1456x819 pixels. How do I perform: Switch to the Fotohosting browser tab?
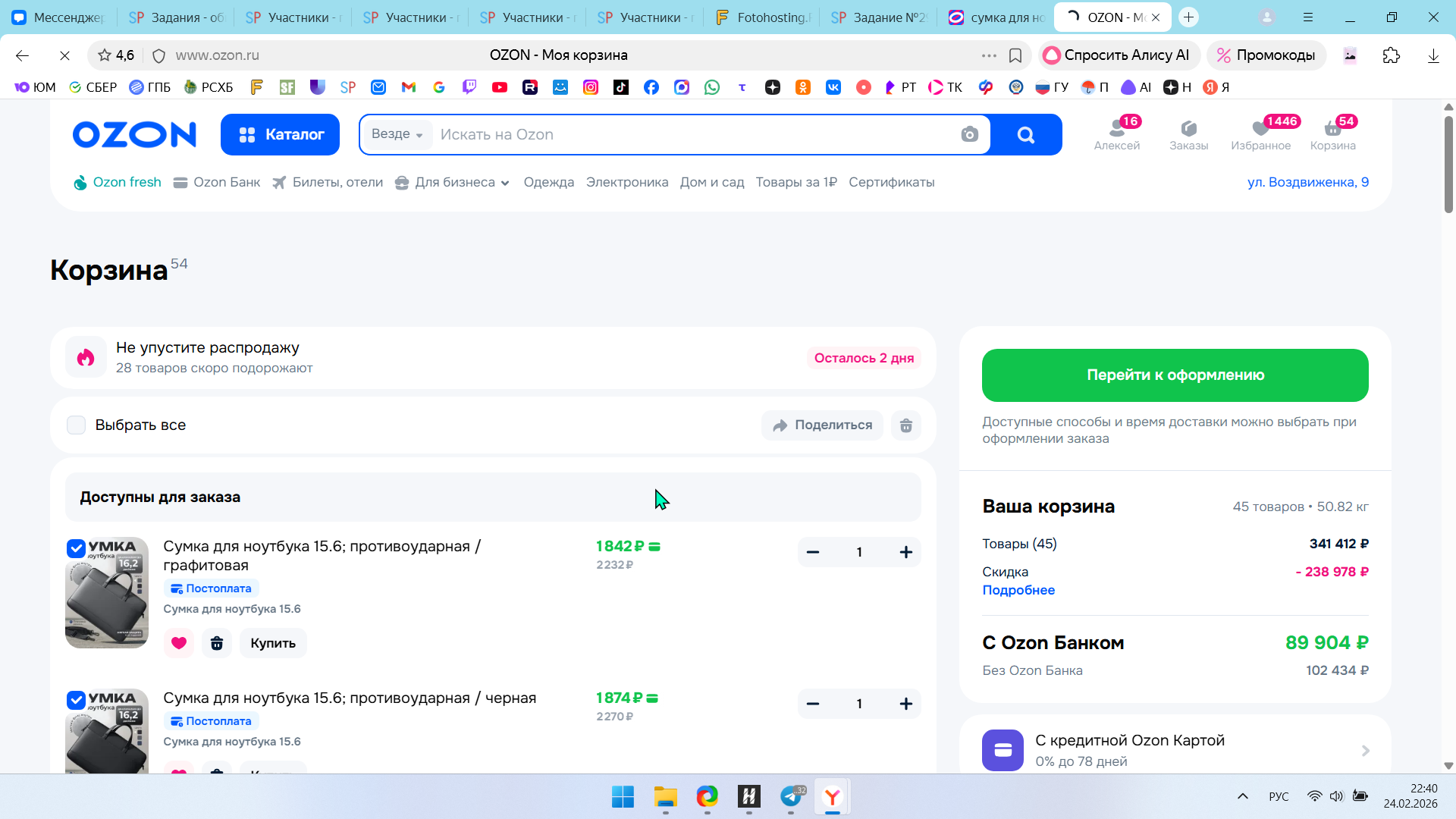pos(763,17)
